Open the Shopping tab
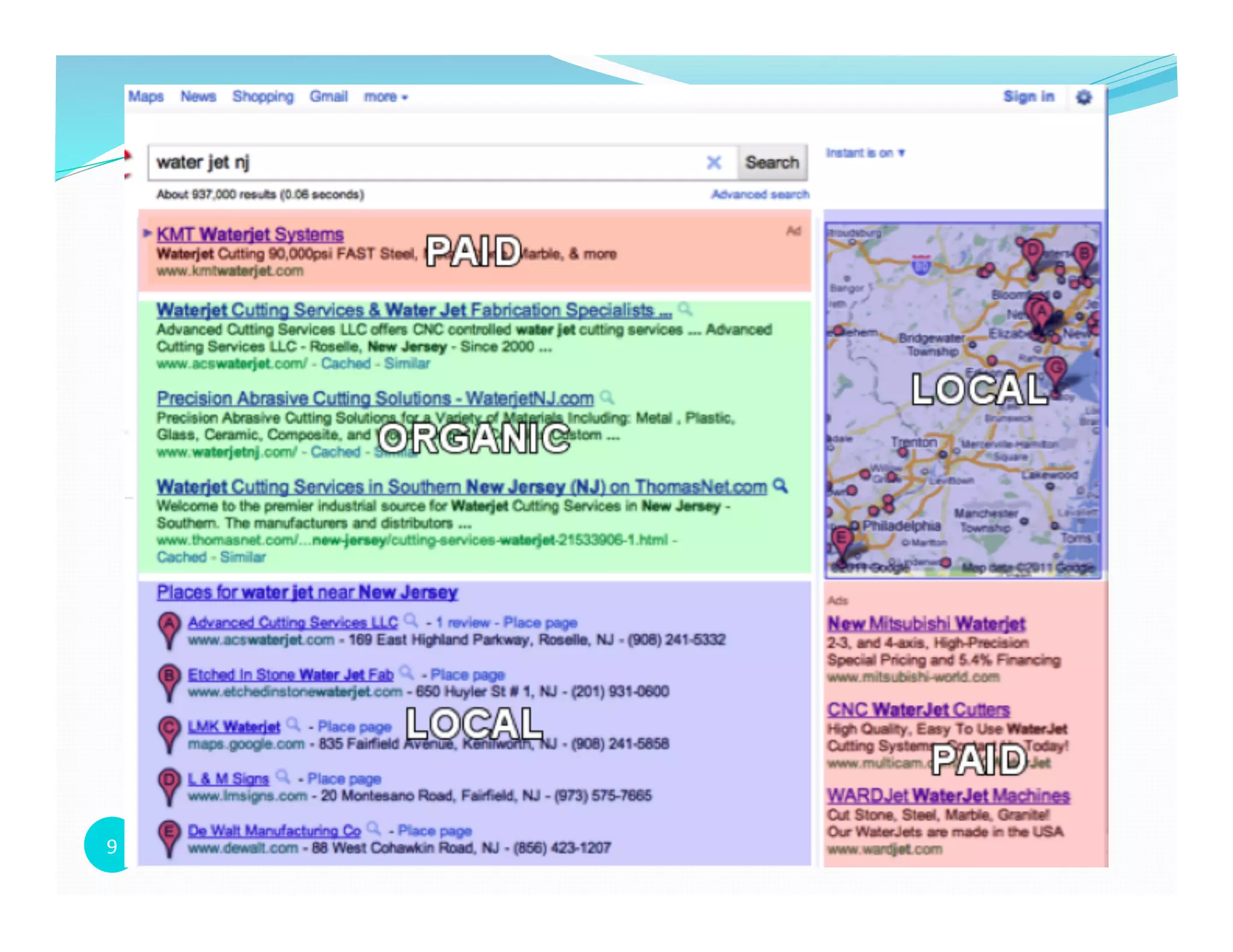This screenshot has height=952, width=1233. 263,96
